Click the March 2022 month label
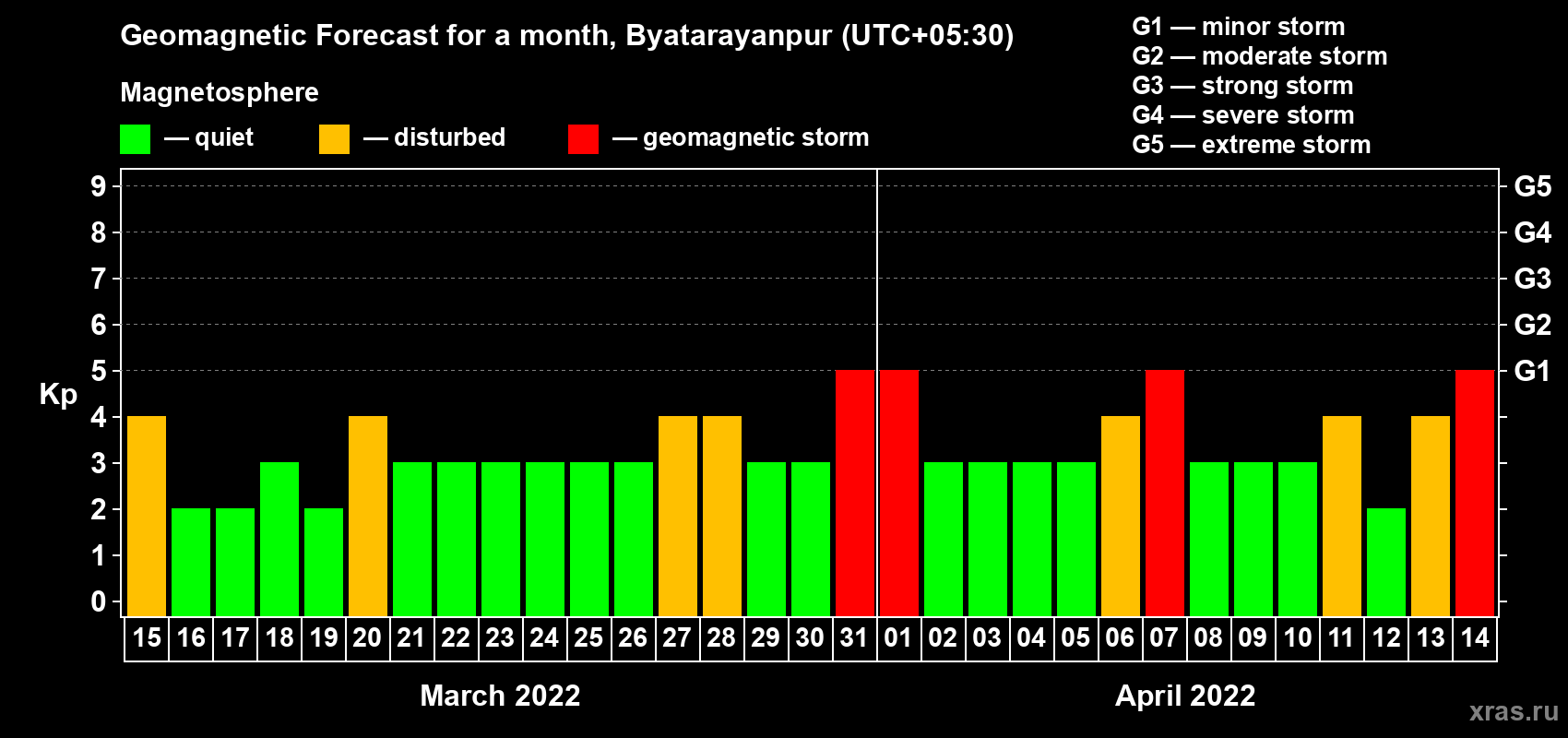Screen dimensions: 1568x738 pyautogui.click(x=500, y=696)
